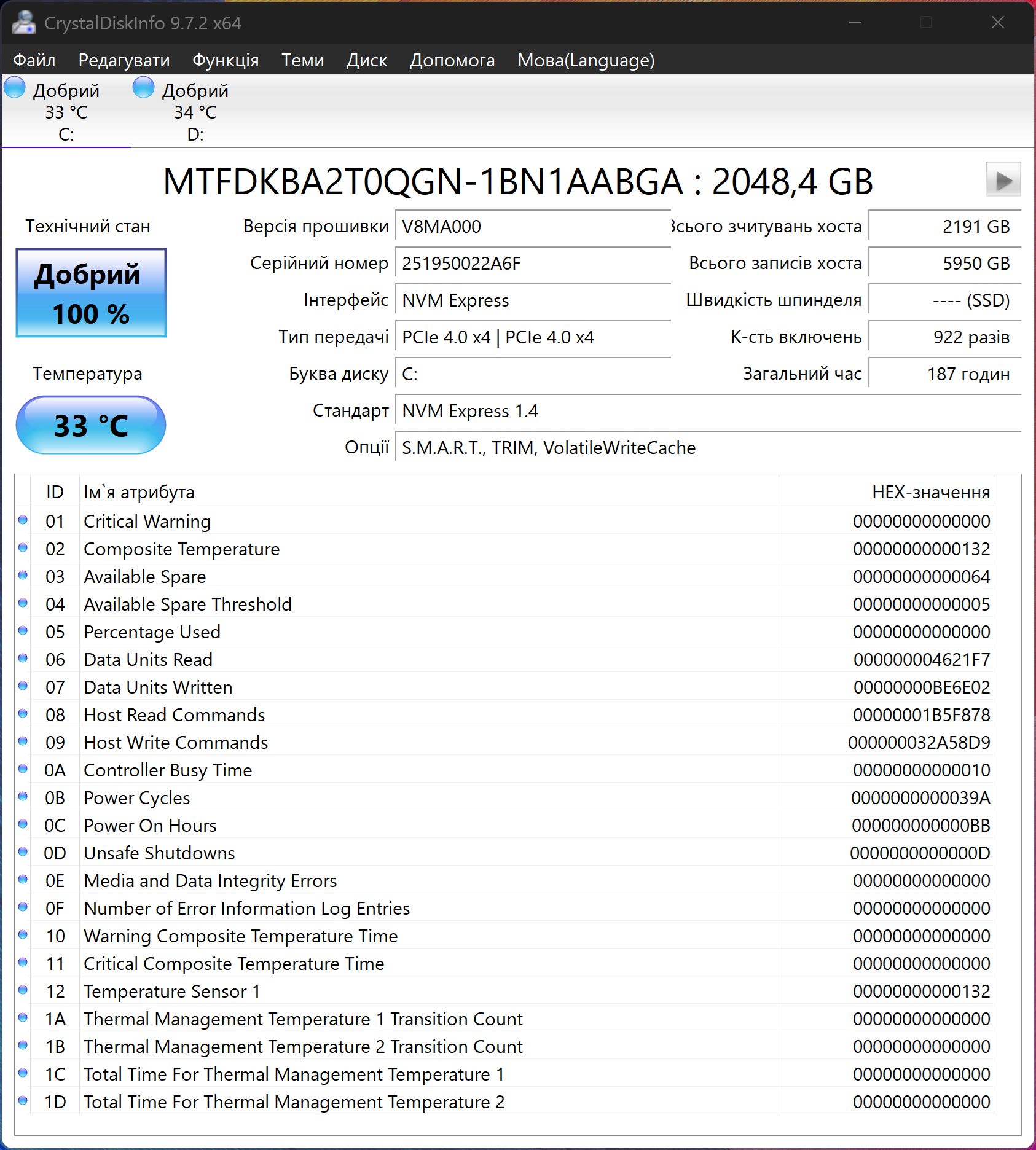This screenshot has height=1150, width=1036.
Task: Click status dot for Power Cycles row
Action: (x=23, y=797)
